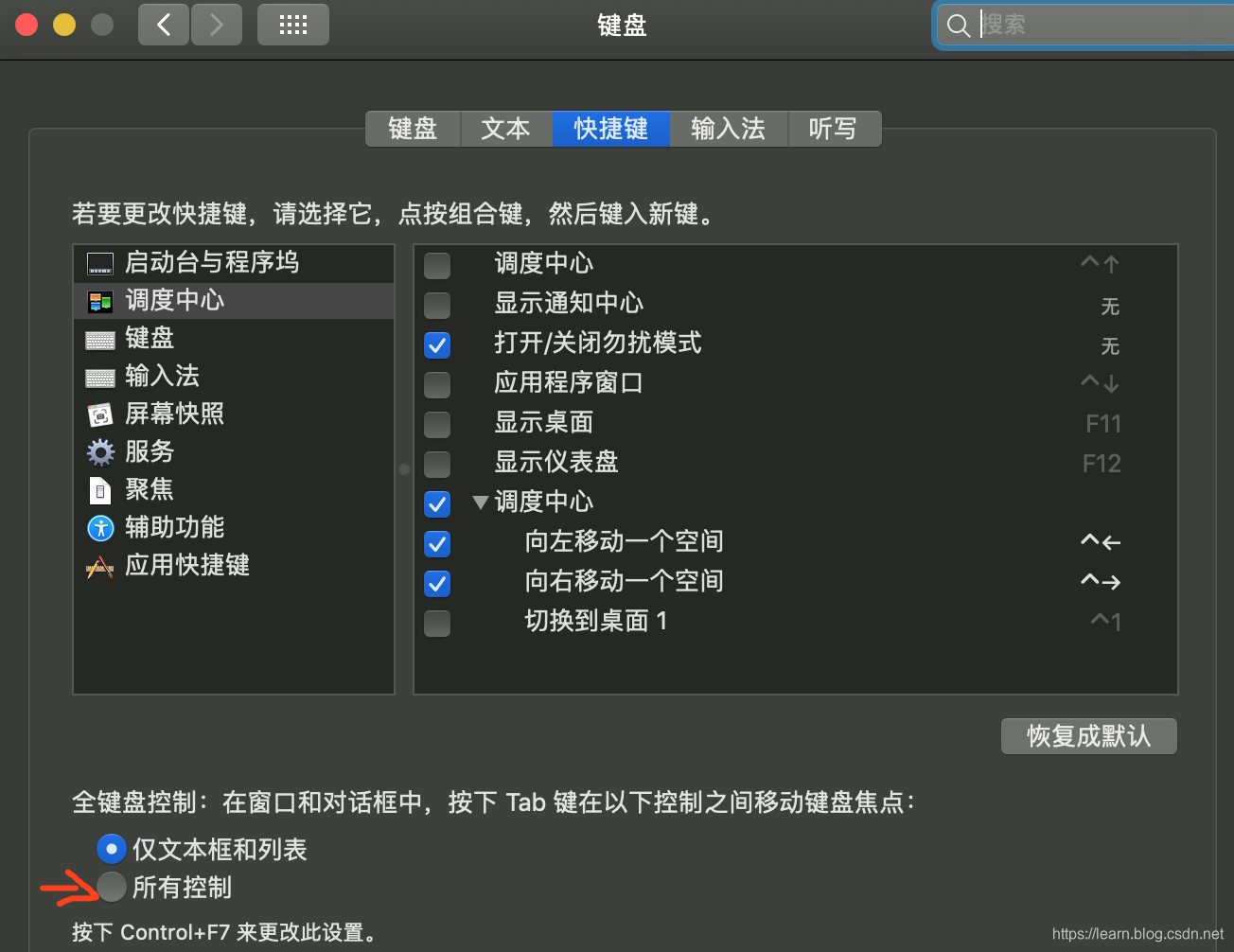This screenshot has height=952, width=1234.
Task: Click the keyboard icon beside 键盘
Action: pyautogui.click(x=100, y=340)
